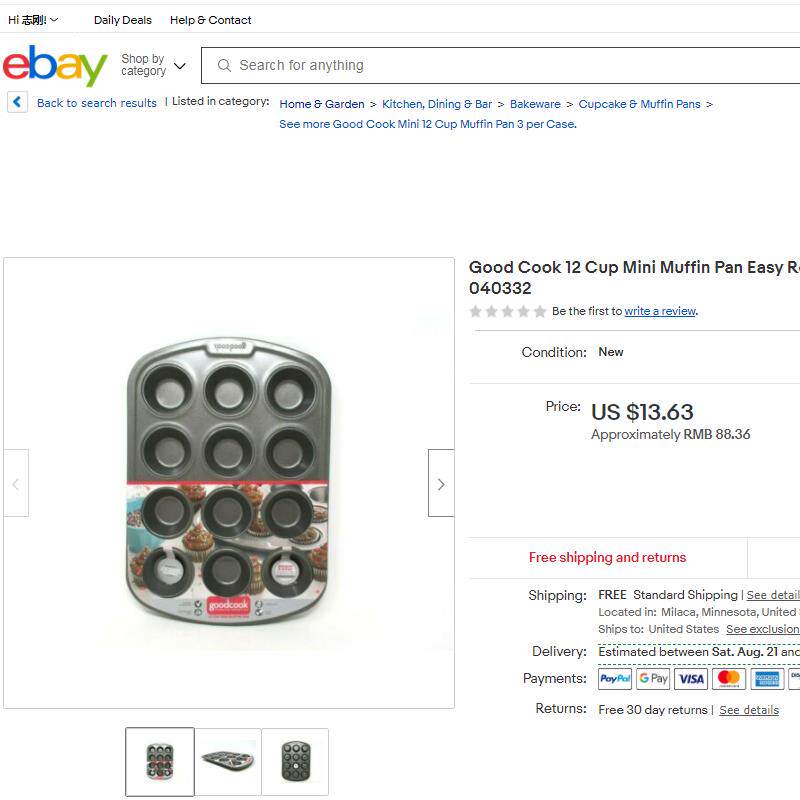Open Daily Deals in top menu
The width and height of the screenshot is (800, 800).
coord(123,20)
